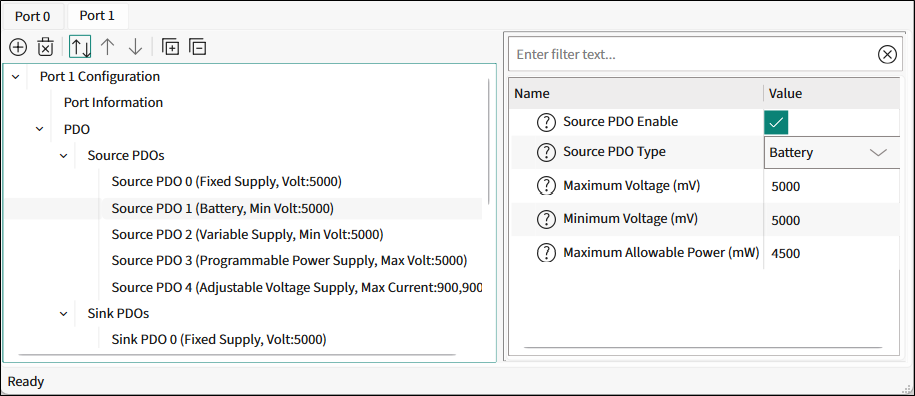Click the Ready status bar text
This screenshot has height=396, width=915.
click(26, 382)
